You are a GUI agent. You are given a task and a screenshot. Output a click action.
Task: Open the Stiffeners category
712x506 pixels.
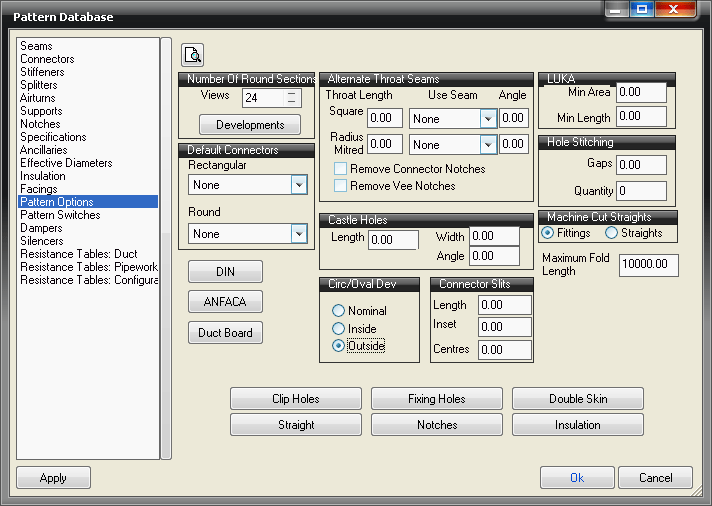pyautogui.click(x=42, y=72)
